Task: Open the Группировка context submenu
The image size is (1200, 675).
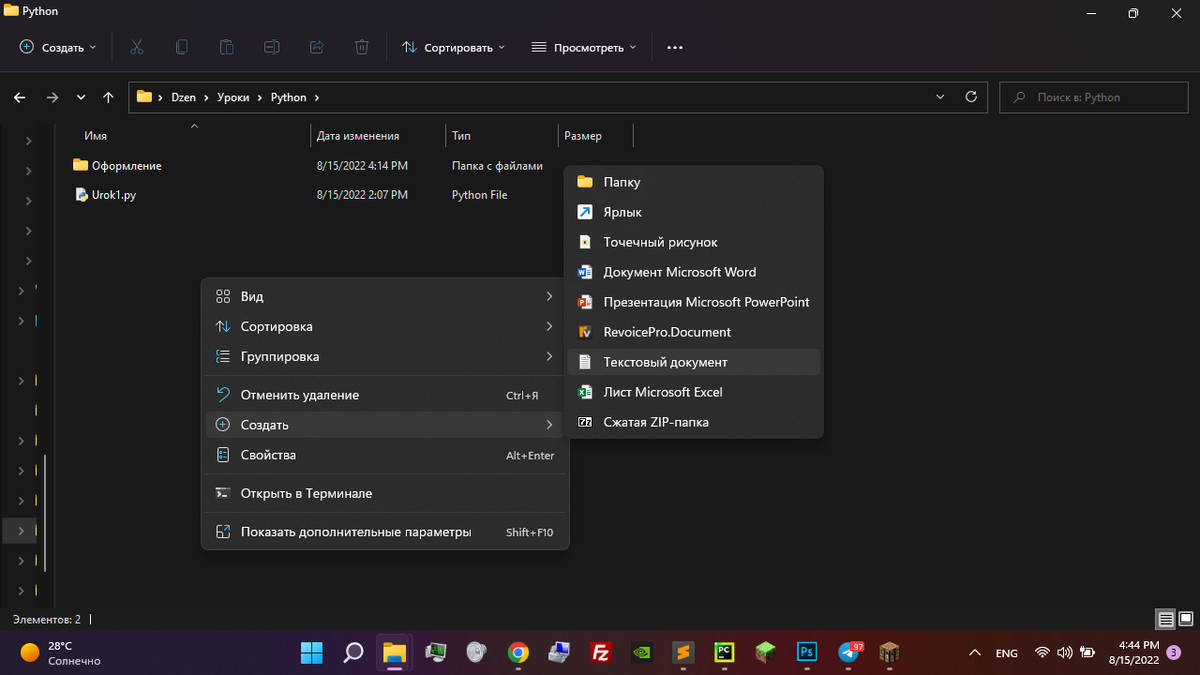Action: click(x=385, y=357)
